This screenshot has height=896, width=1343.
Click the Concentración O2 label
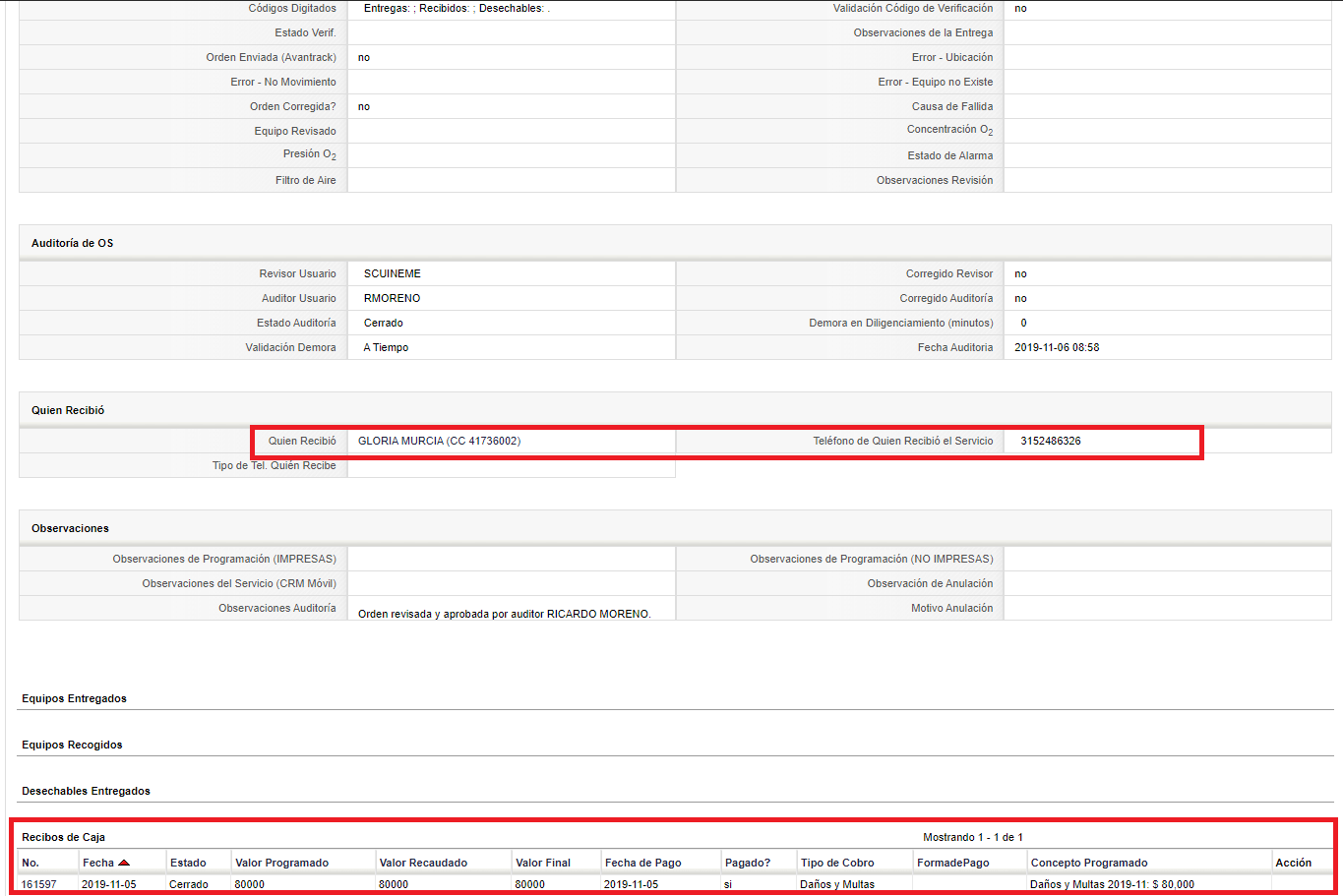coord(949,130)
